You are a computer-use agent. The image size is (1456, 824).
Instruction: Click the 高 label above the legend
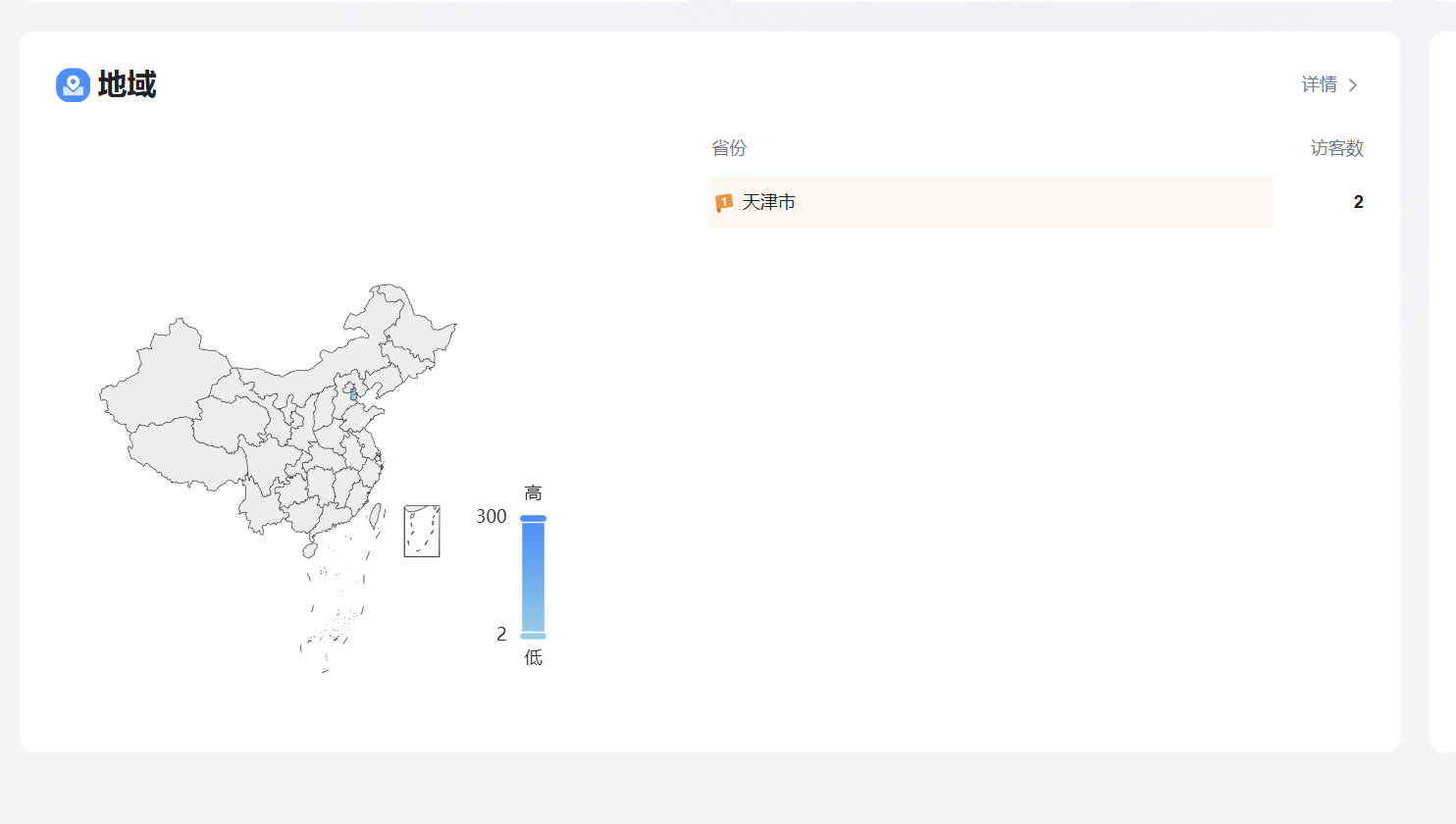coord(531,493)
